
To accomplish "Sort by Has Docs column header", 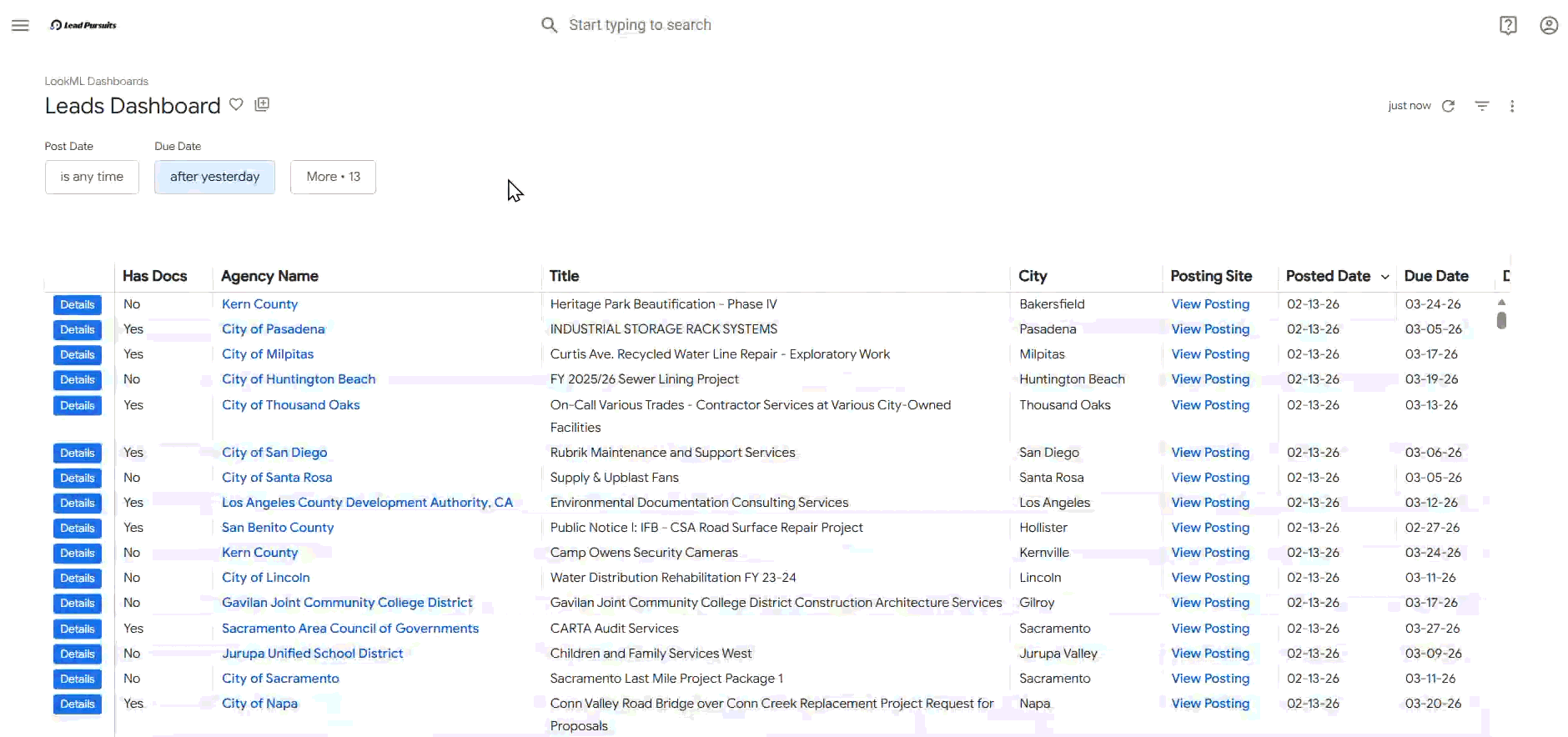I will pos(155,276).
